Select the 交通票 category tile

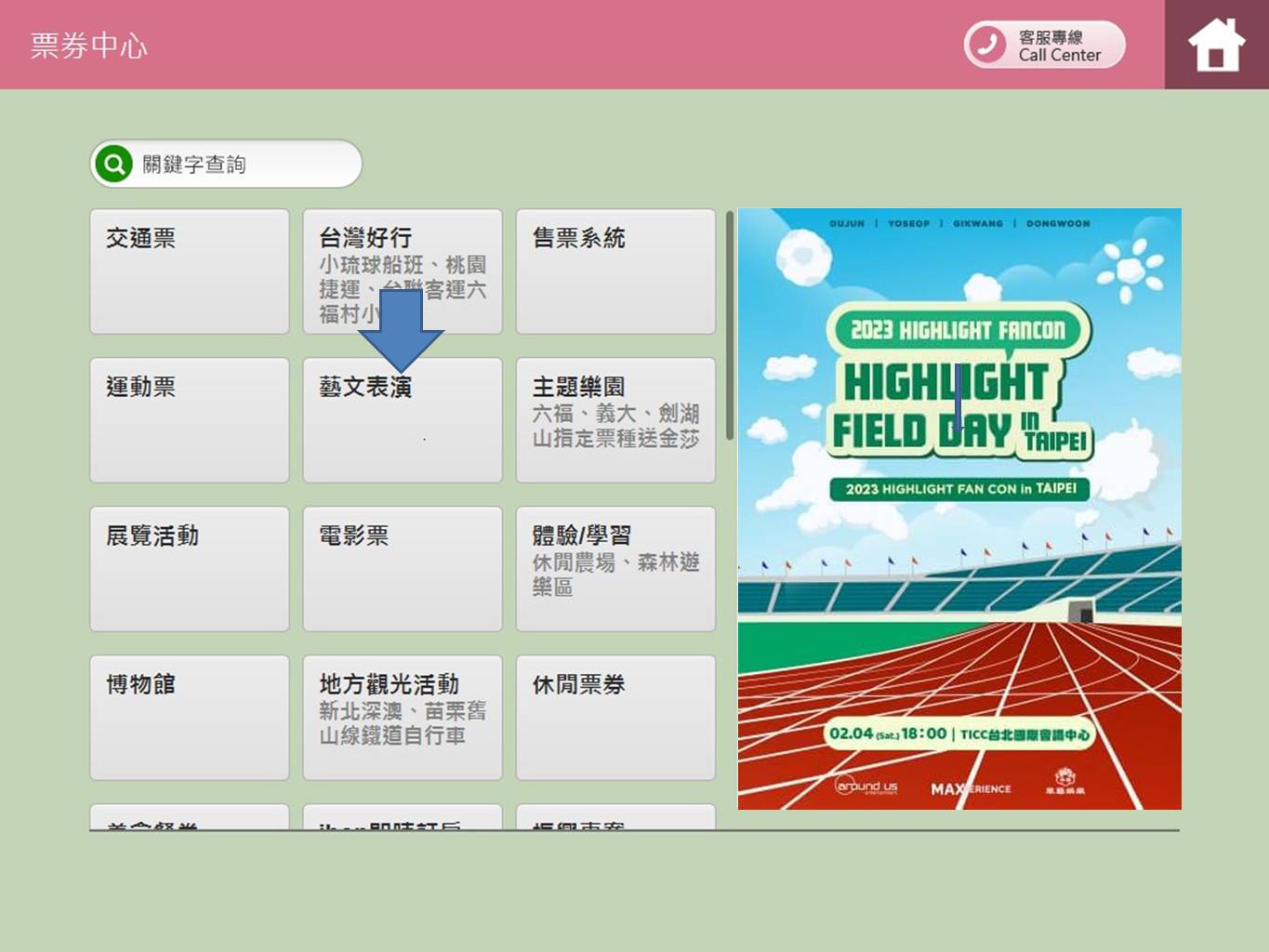pos(190,271)
